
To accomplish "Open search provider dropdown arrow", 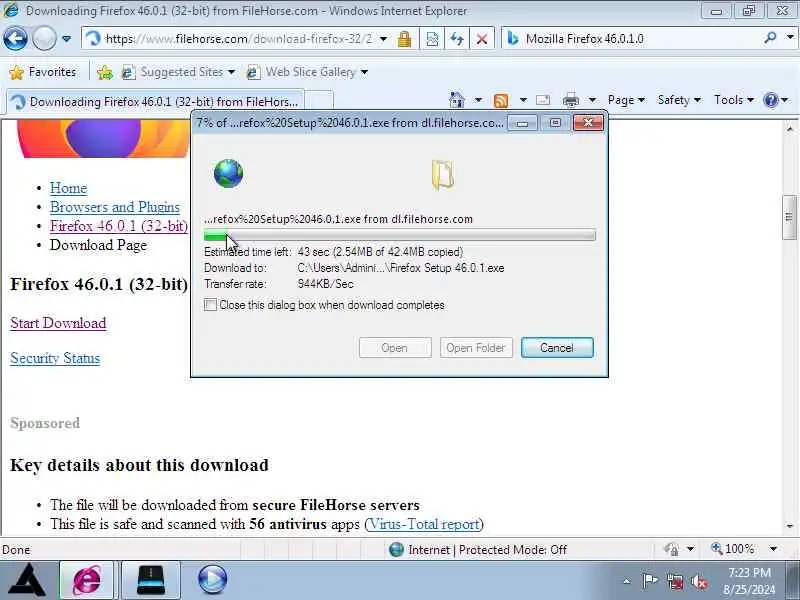I will pyautogui.click(x=790, y=38).
